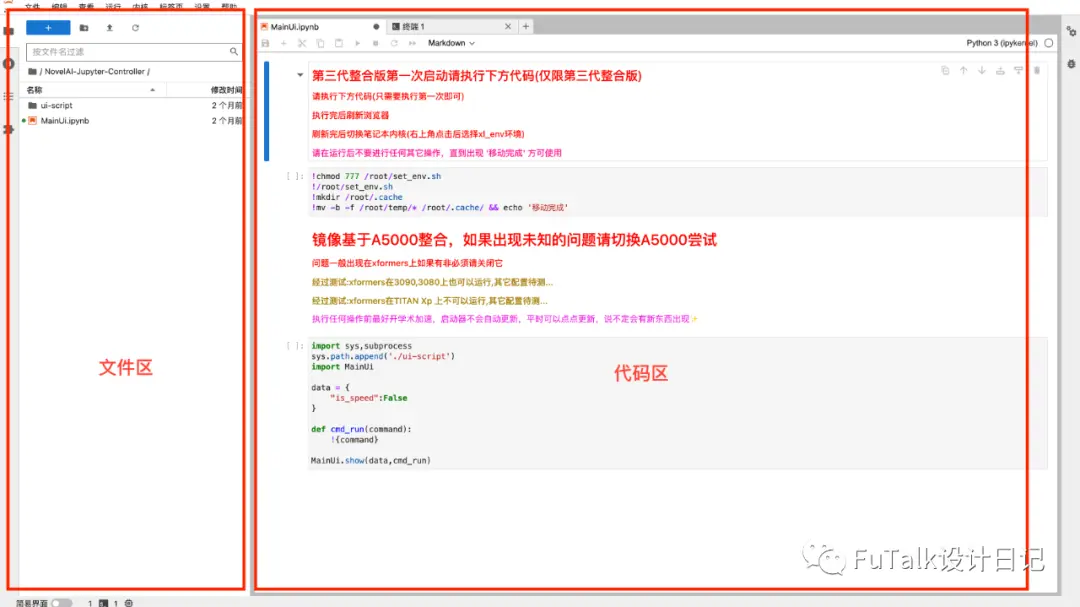Open the property inspector gears icon
Screen dimensions: 1080x607
click(x=1071, y=32)
